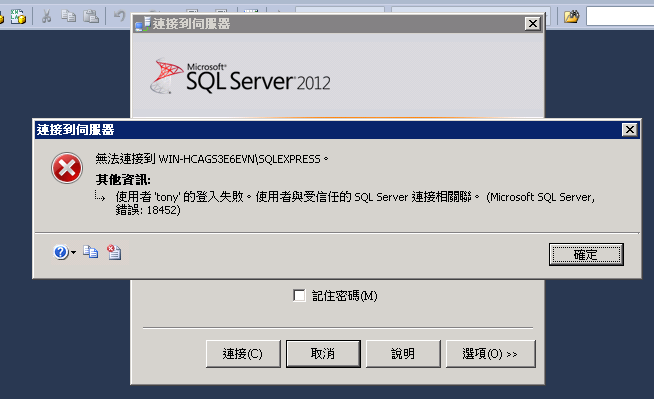Click 確定 to dismiss the error
The height and width of the screenshot is (399, 654).
[586, 254]
